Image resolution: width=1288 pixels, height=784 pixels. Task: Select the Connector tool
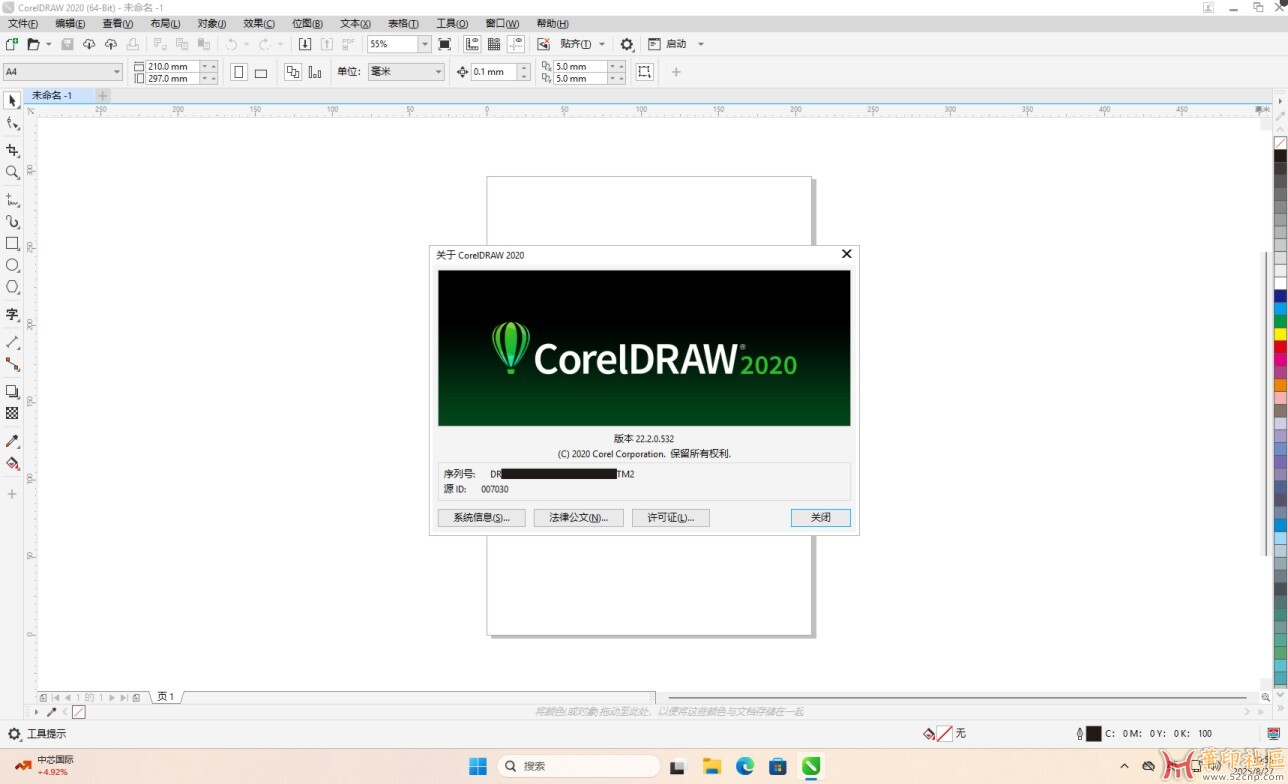click(12, 364)
